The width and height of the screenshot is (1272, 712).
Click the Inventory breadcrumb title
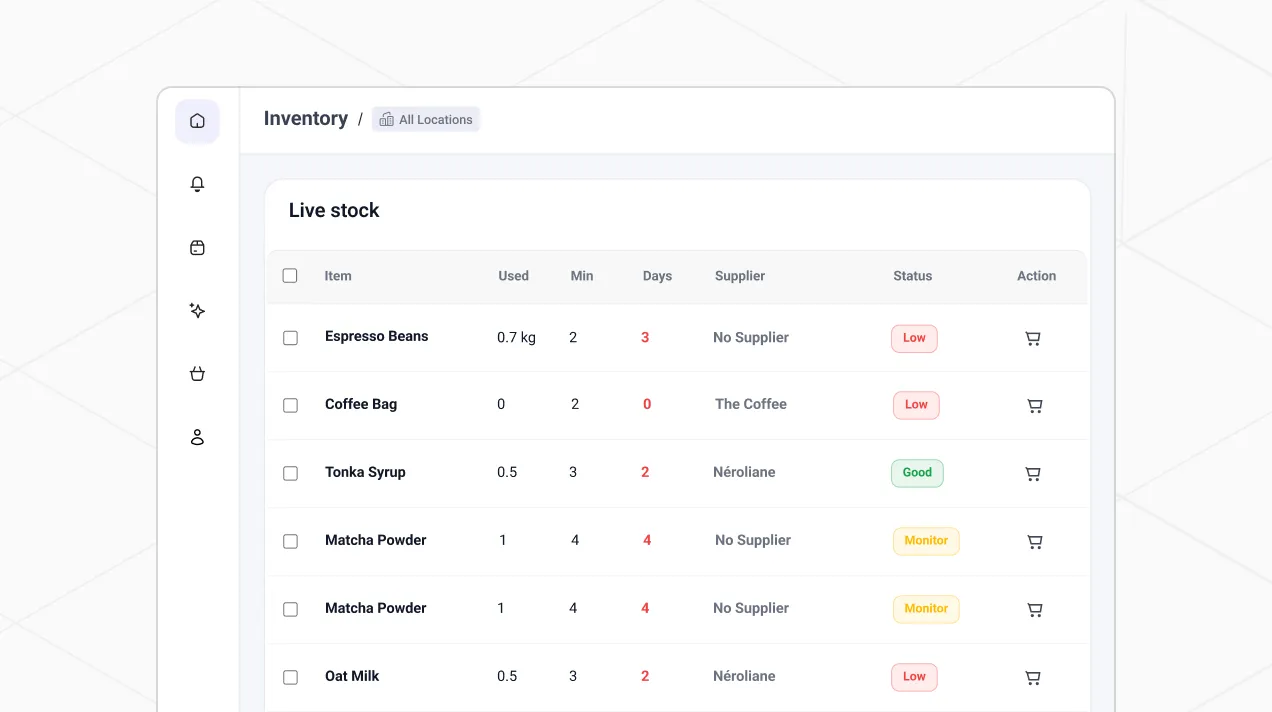point(306,118)
